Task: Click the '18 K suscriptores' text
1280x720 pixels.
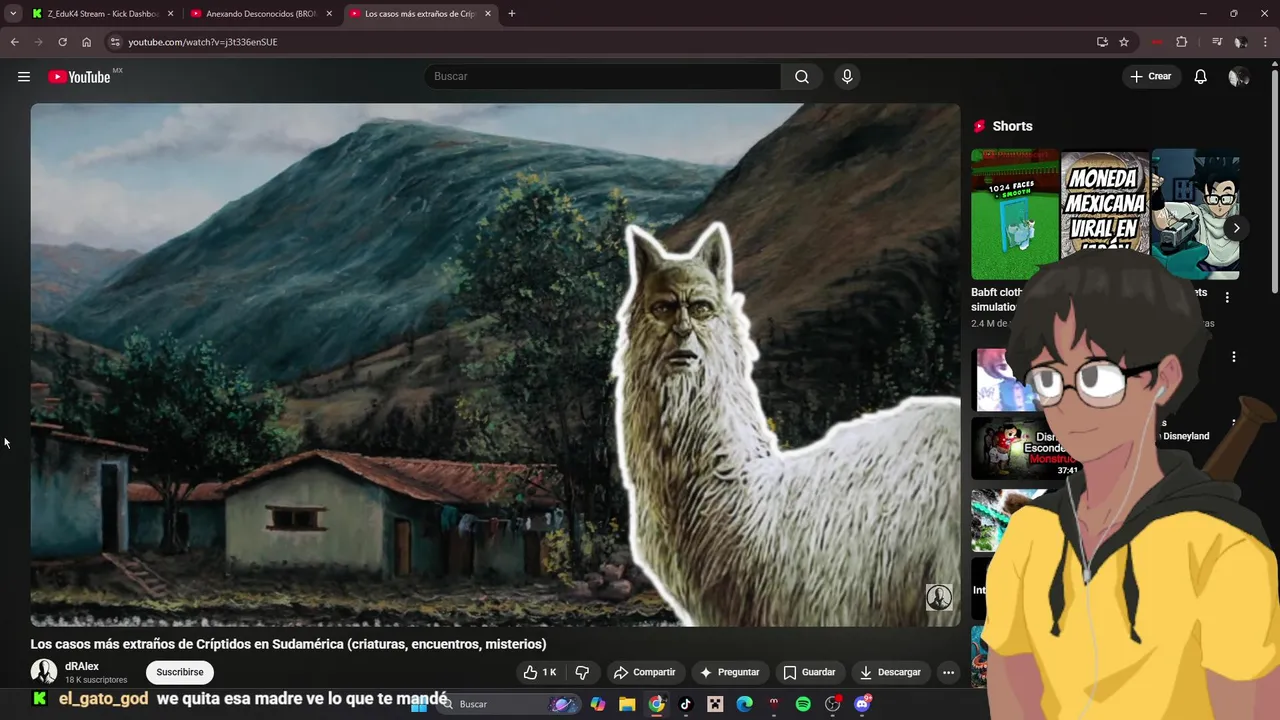Action: 96,680
